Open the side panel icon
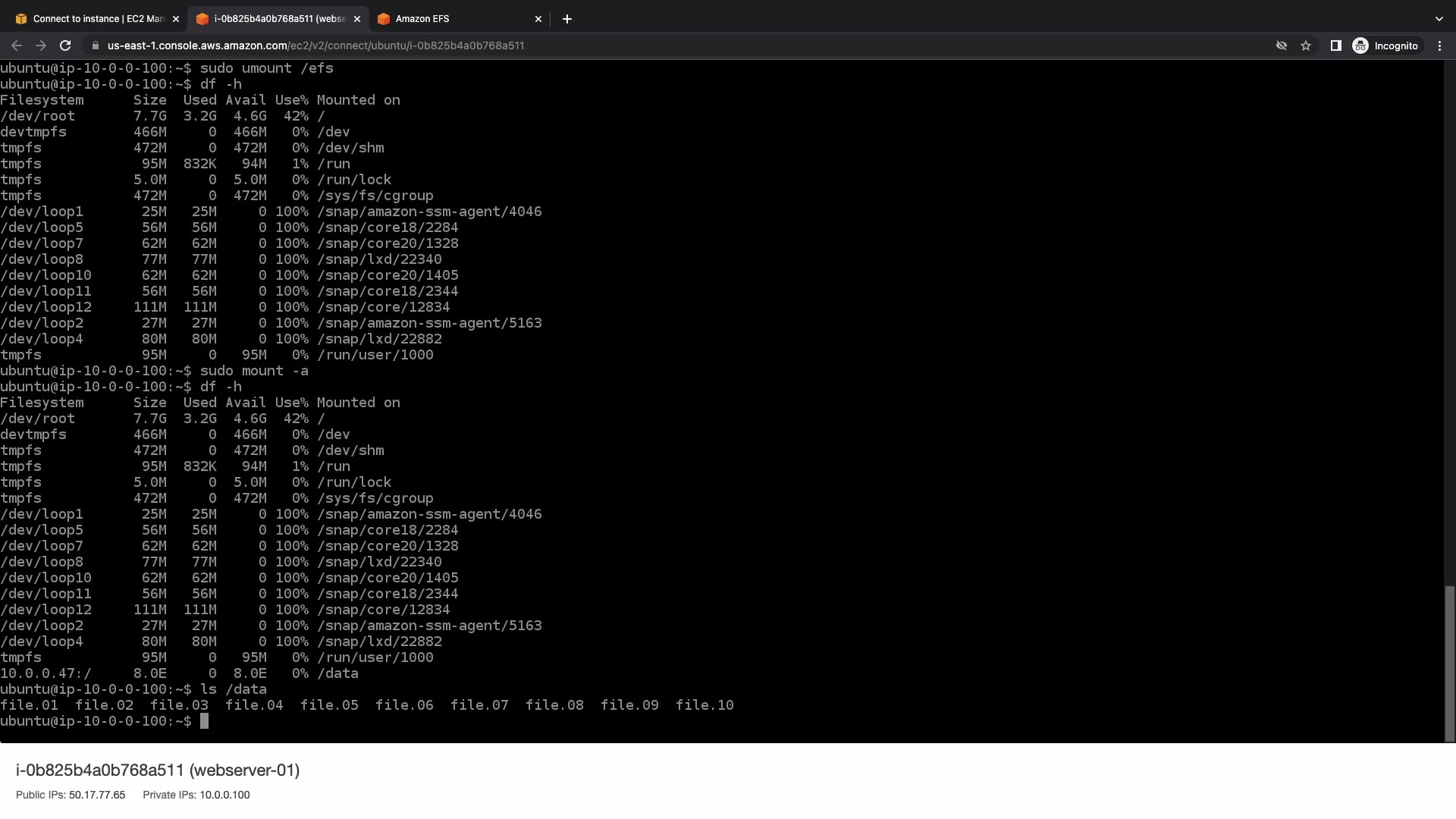 click(1336, 45)
